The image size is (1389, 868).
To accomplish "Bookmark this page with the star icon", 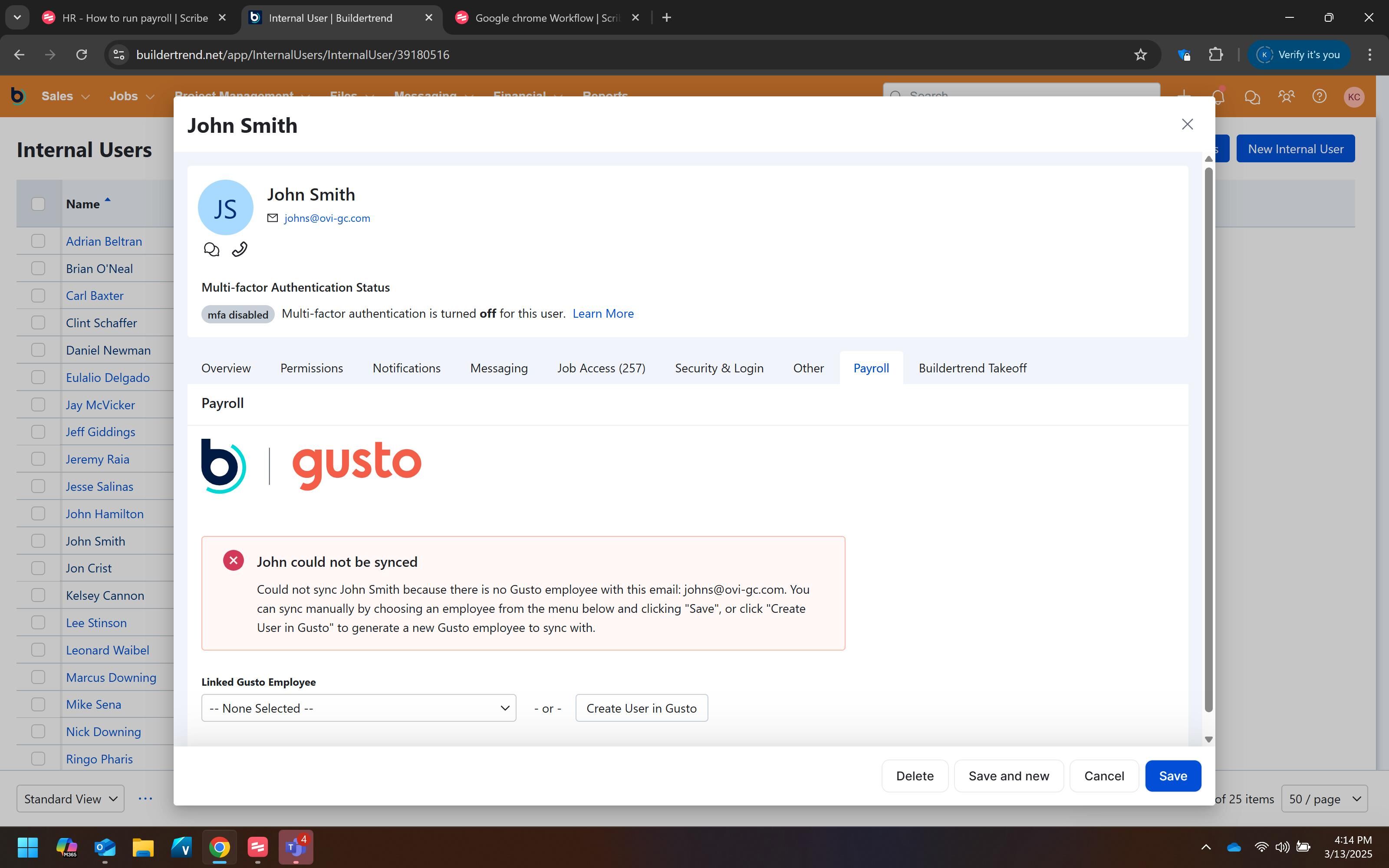I will [x=1140, y=55].
